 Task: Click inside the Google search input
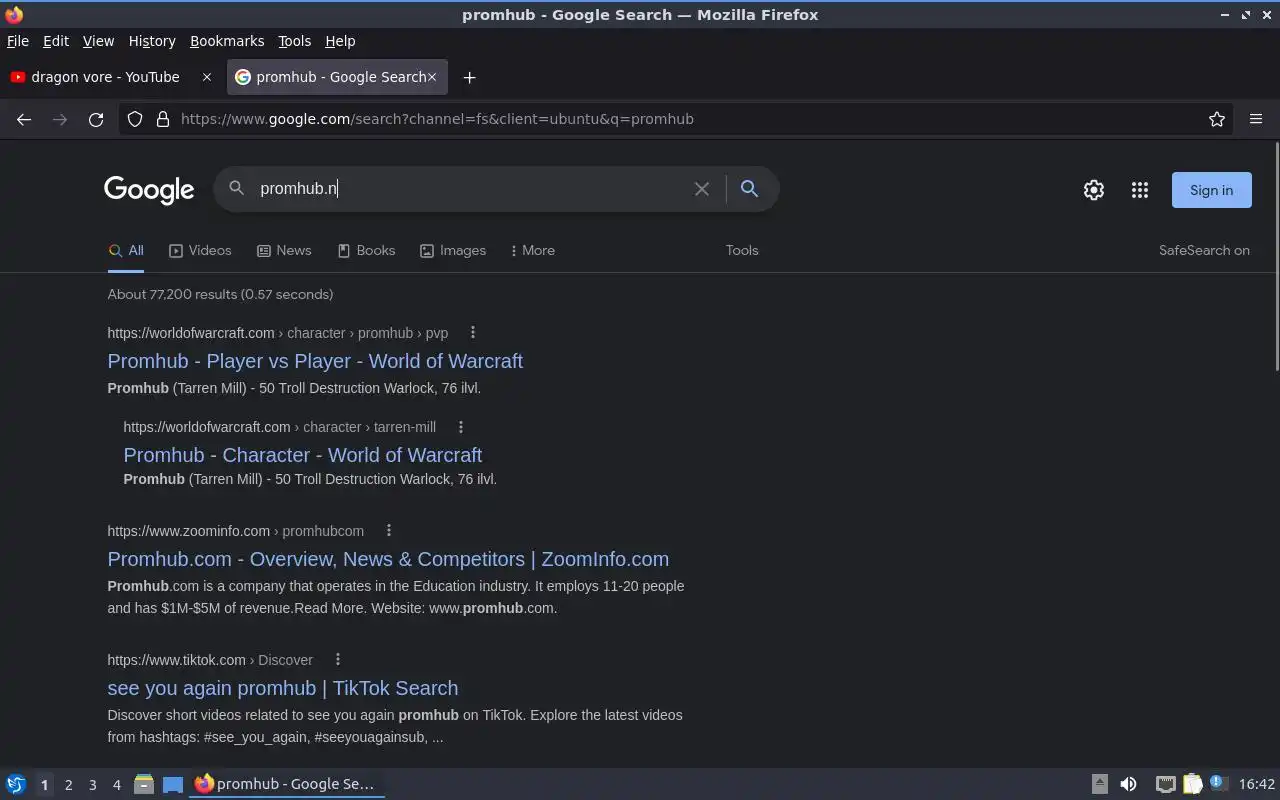click(x=470, y=189)
